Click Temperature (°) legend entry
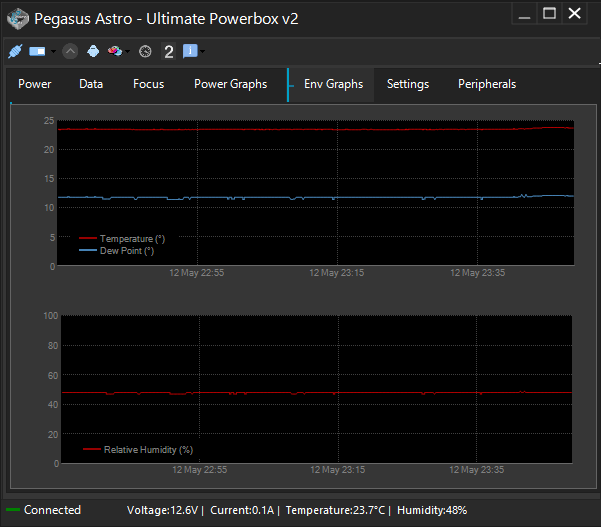Screen dimensions: 601x527 click(122, 239)
